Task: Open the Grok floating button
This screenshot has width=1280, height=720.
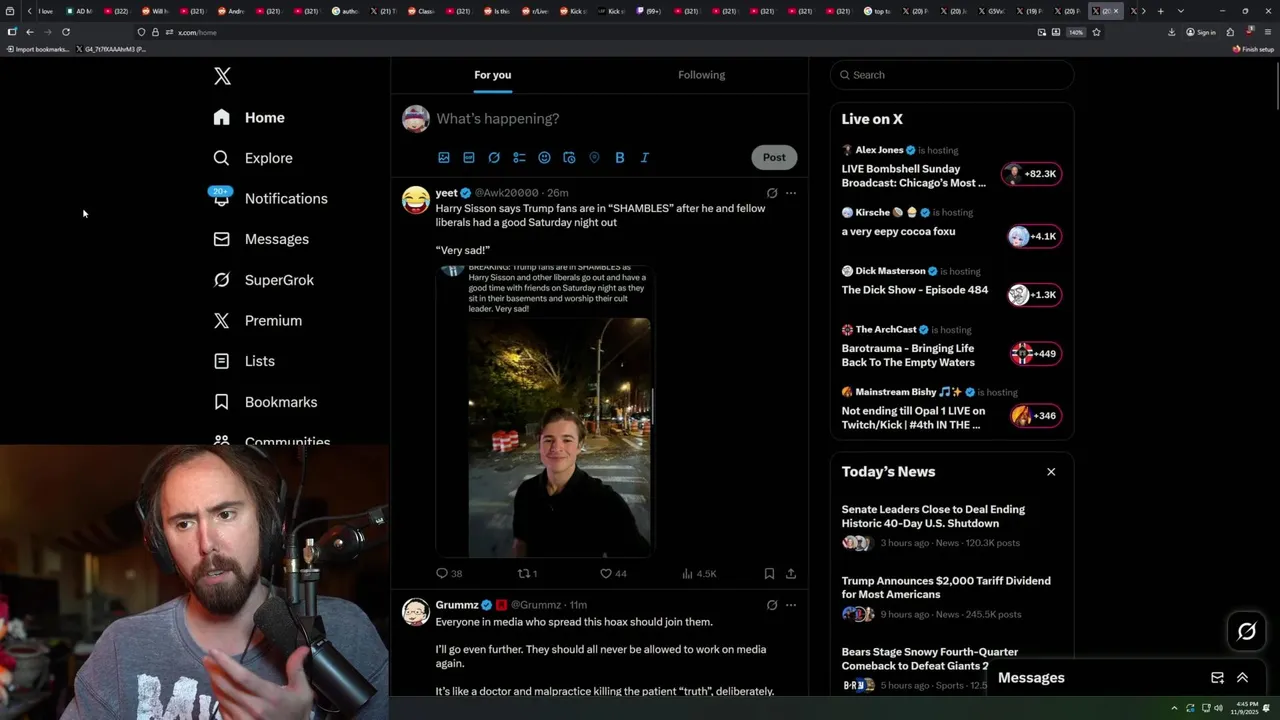Action: tap(1247, 631)
